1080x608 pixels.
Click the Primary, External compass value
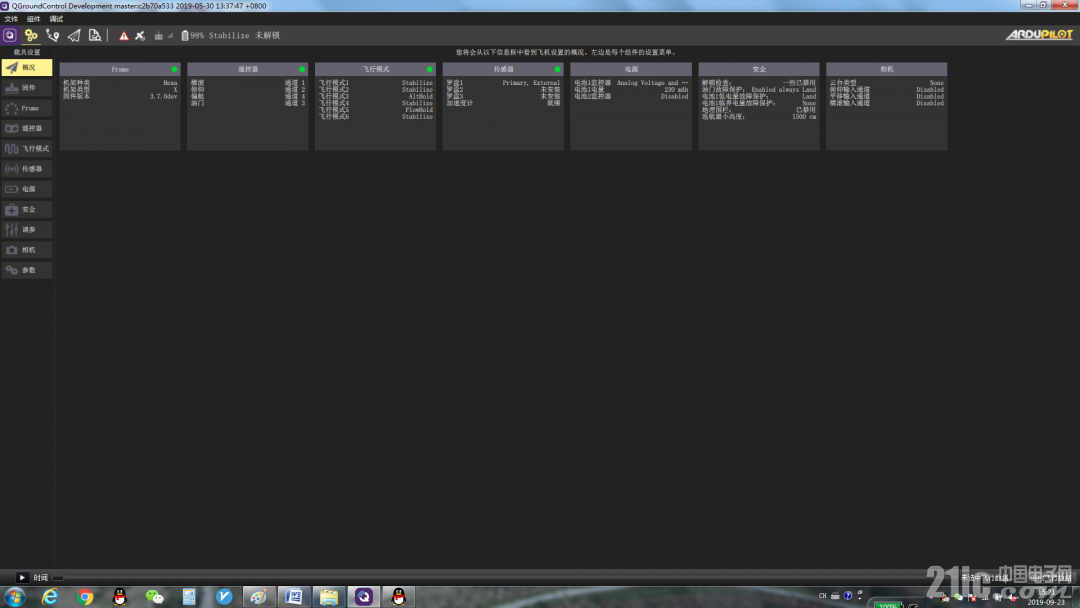pos(531,83)
